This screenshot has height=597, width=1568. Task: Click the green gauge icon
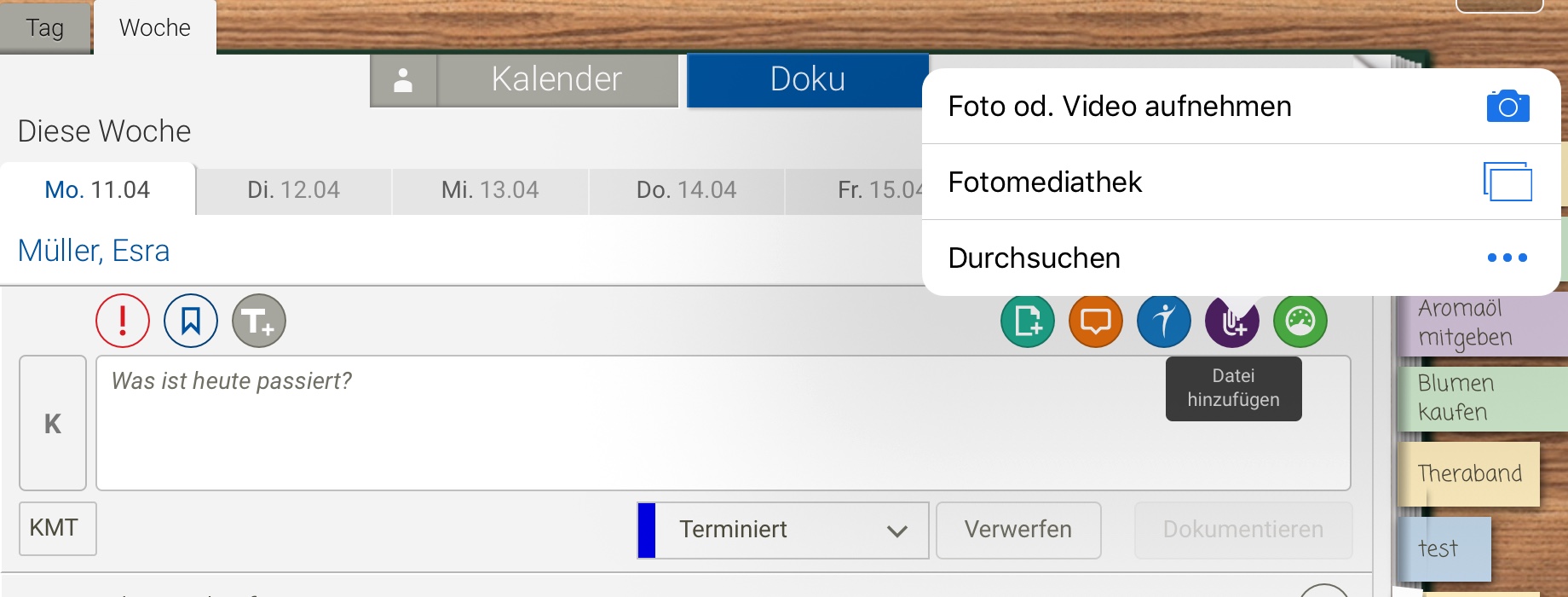pyautogui.click(x=1300, y=321)
